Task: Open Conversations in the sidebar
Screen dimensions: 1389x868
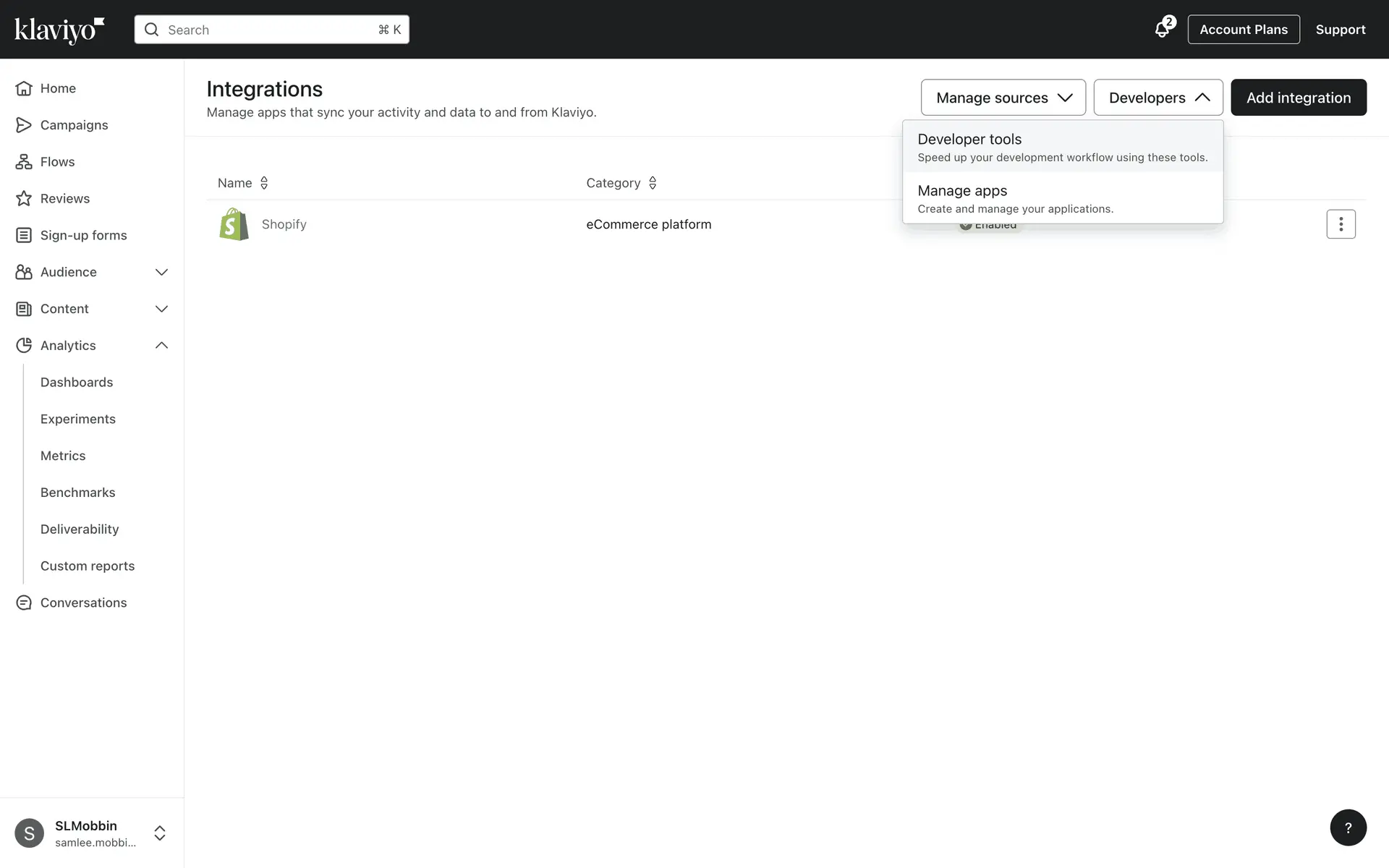Action: pyautogui.click(x=83, y=603)
